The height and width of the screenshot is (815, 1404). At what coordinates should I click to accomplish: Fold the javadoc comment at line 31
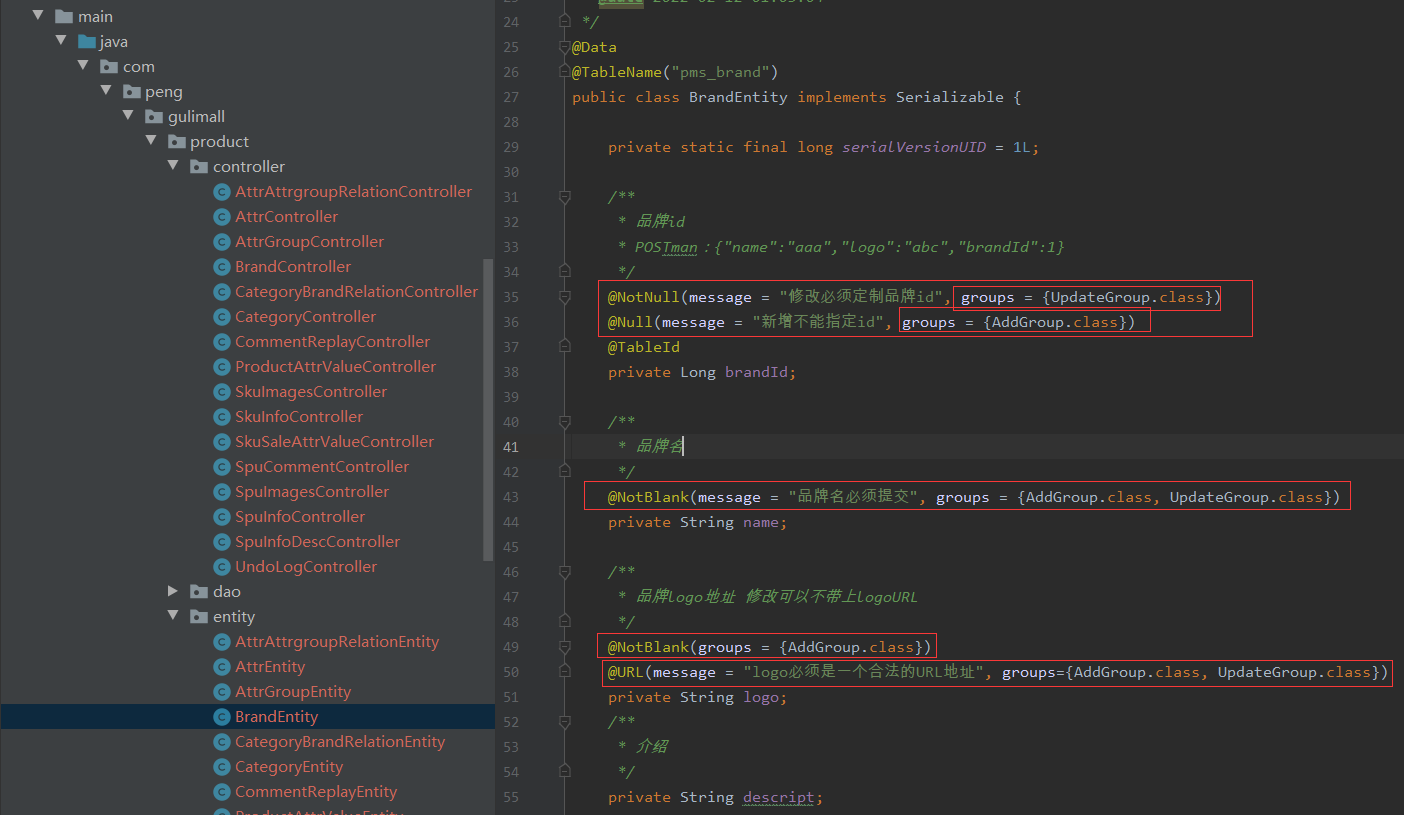coord(565,197)
